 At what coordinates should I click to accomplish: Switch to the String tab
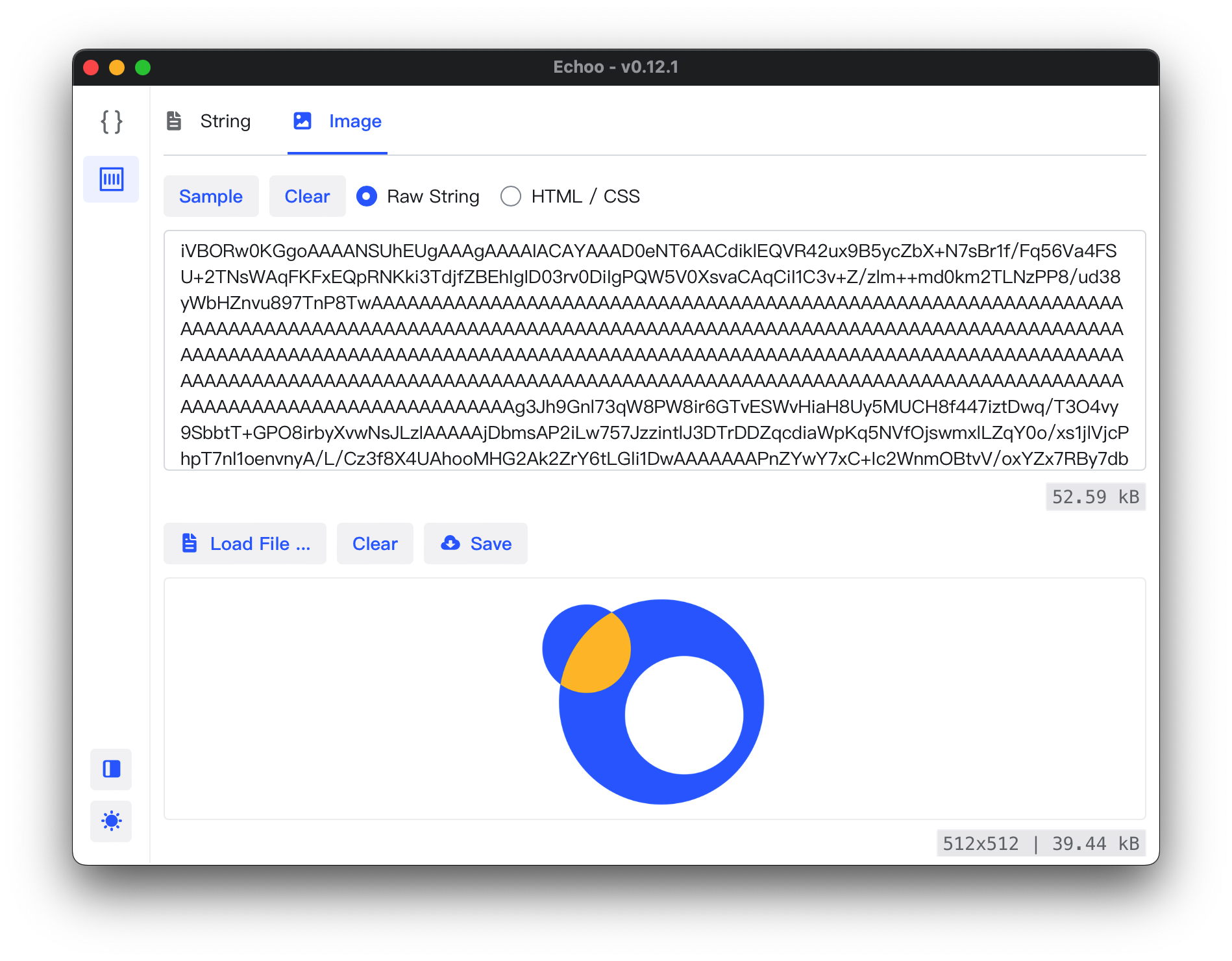(208, 121)
